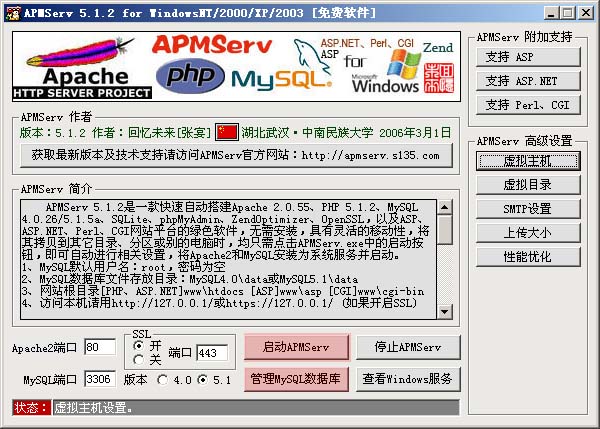Click the 版本：5.1.2 version text
Screen dimensions: 600x429
click(53, 133)
